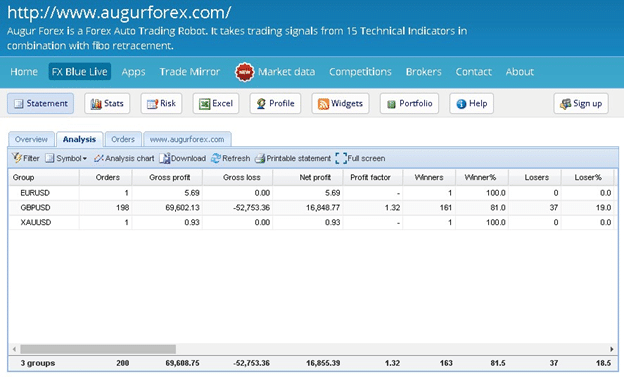Sort by the Group column header
Image resolution: width=624 pixels, height=377 pixels.
coord(44,178)
